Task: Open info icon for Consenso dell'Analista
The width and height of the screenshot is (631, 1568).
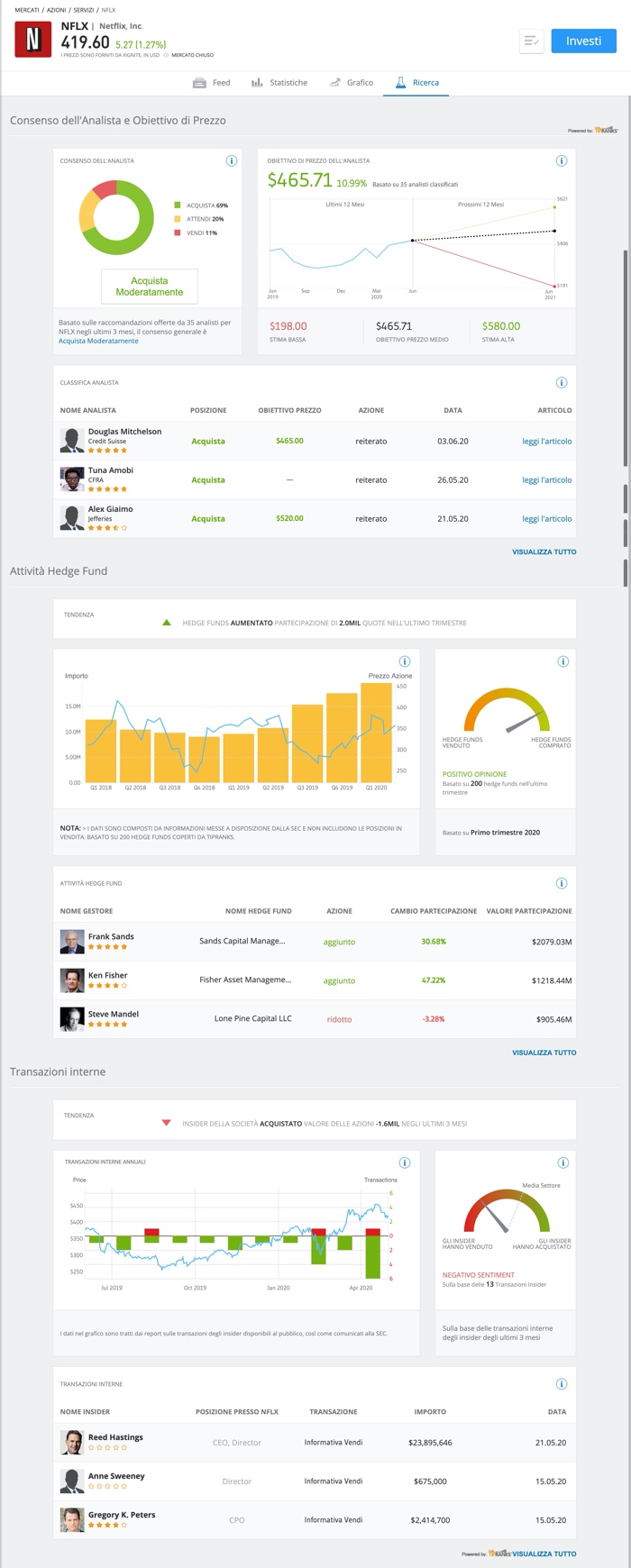Action: [232, 161]
